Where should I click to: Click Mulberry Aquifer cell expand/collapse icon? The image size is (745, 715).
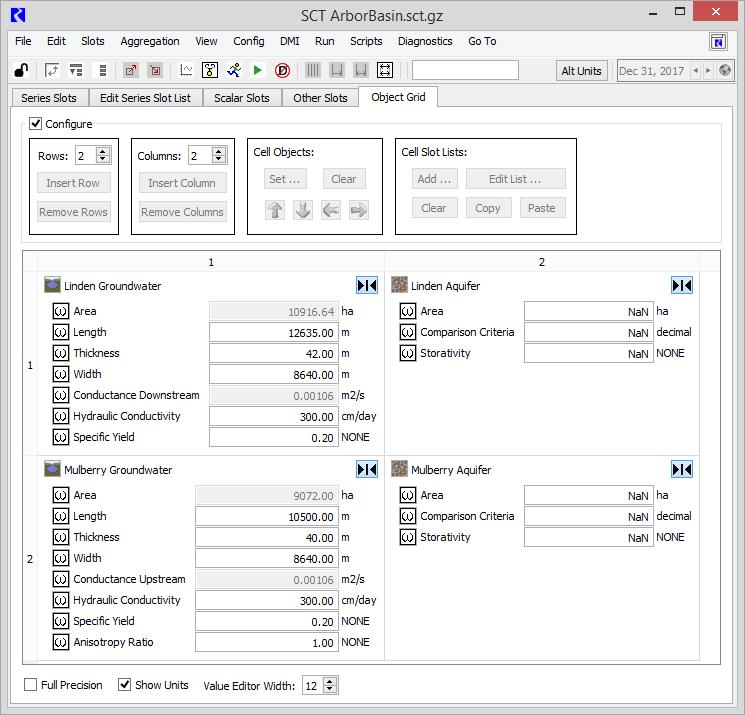(x=682, y=470)
